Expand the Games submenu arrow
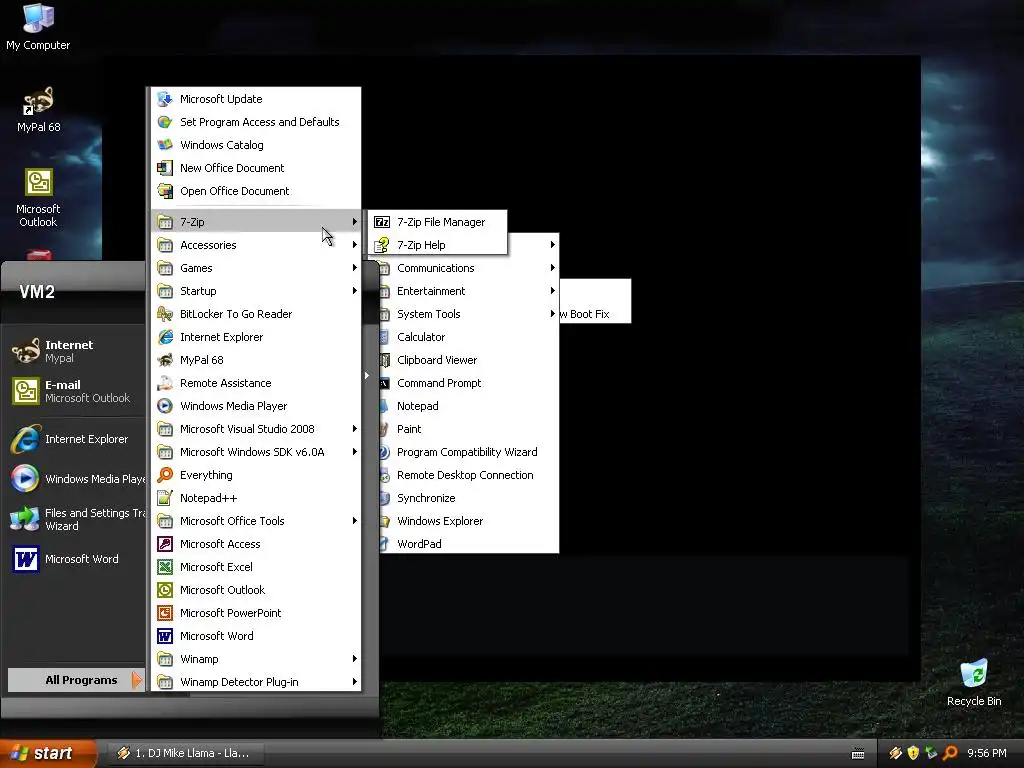Screen dimensions: 1024x768 click(355, 268)
